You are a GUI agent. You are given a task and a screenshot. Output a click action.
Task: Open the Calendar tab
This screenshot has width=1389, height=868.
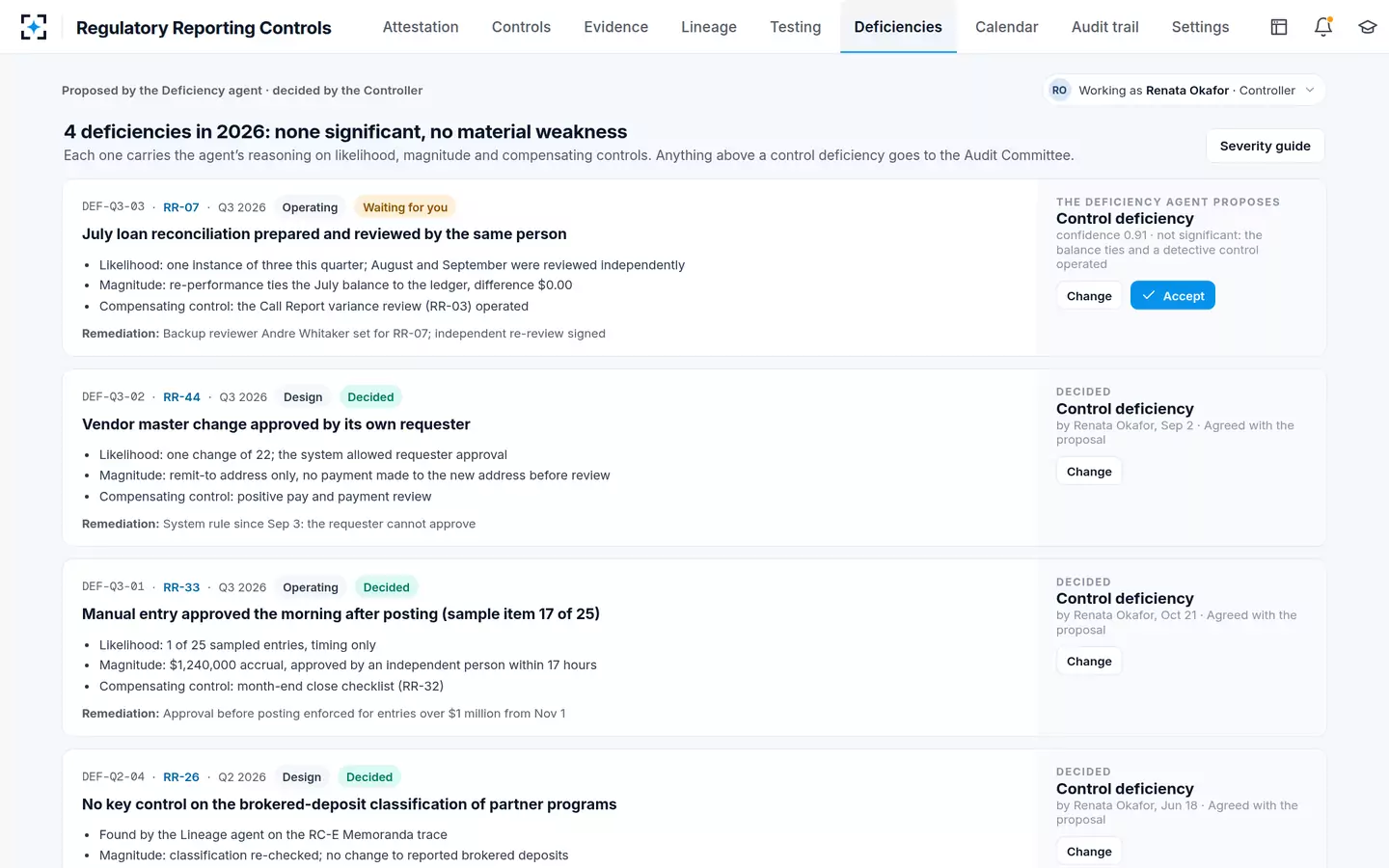coord(1007,27)
